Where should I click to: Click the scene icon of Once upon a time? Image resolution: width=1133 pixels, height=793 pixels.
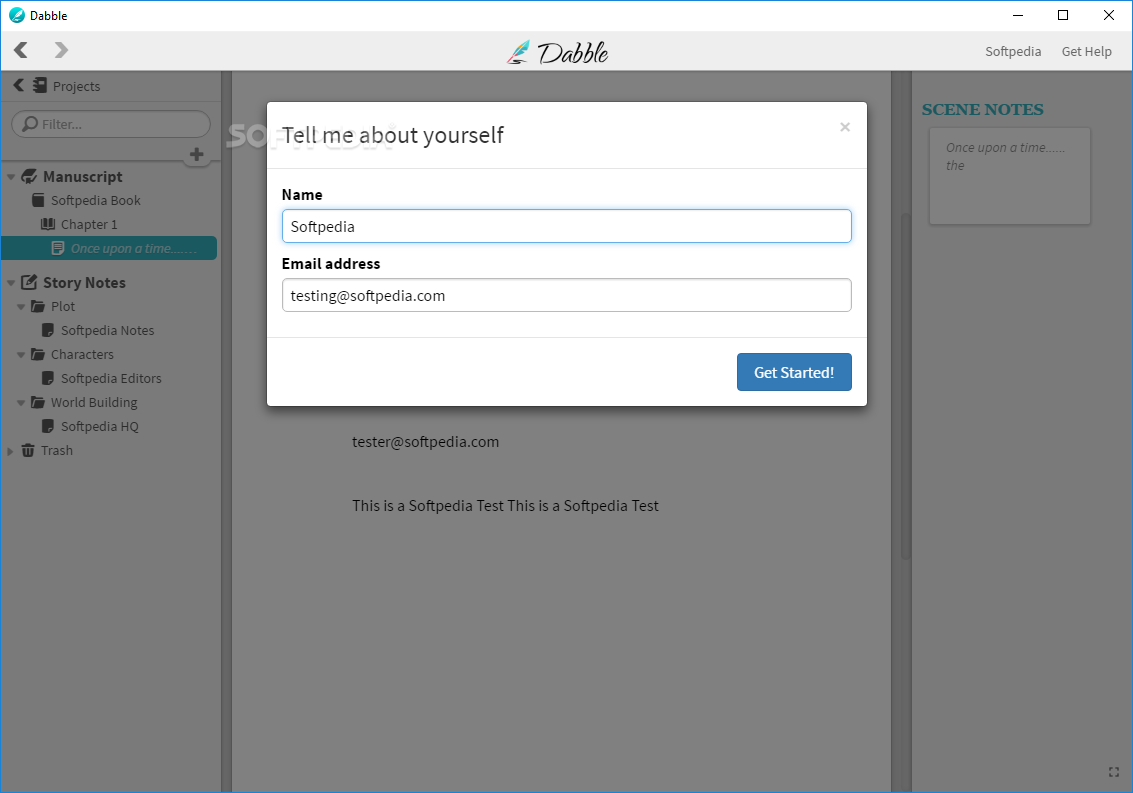point(58,248)
